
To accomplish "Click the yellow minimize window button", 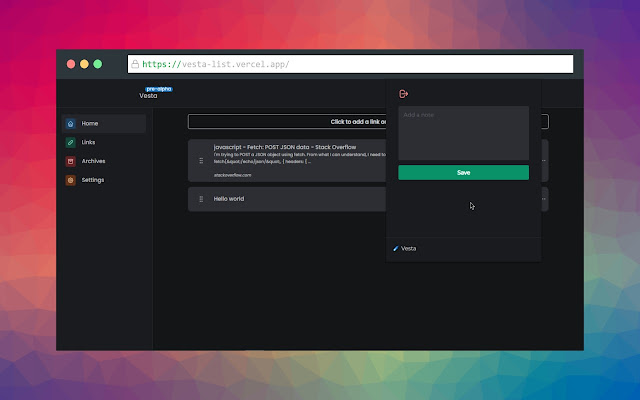I will [84, 64].
